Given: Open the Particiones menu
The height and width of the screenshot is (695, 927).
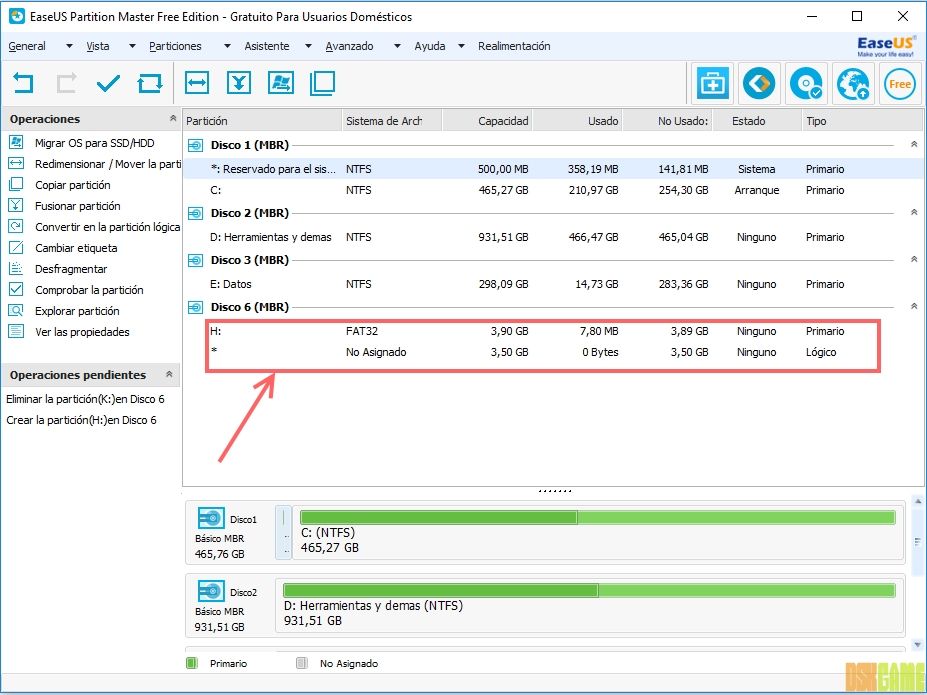Looking at the screenshot, I should coord(175,46).
